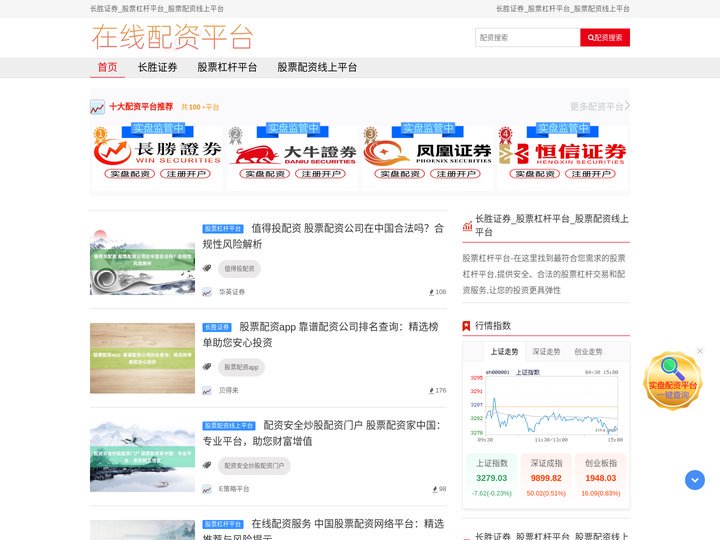Viewport: 720px width, 540px height.
Task: Open article title 股票配资app 靠谱配资公司排名查询
Action: (x=321, y=335)
